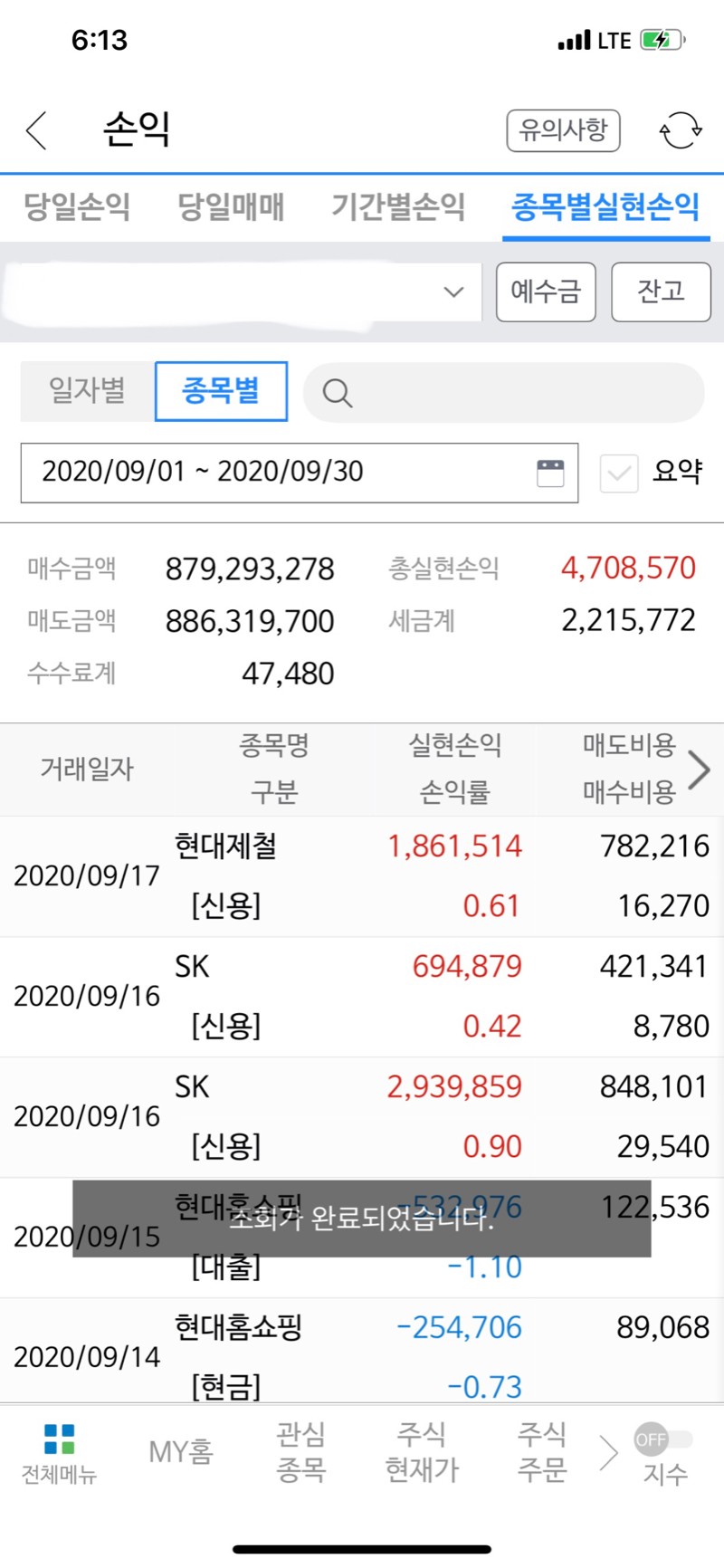Open the 유의사항 notice button

pyautogui.click(x=563, y=130)
